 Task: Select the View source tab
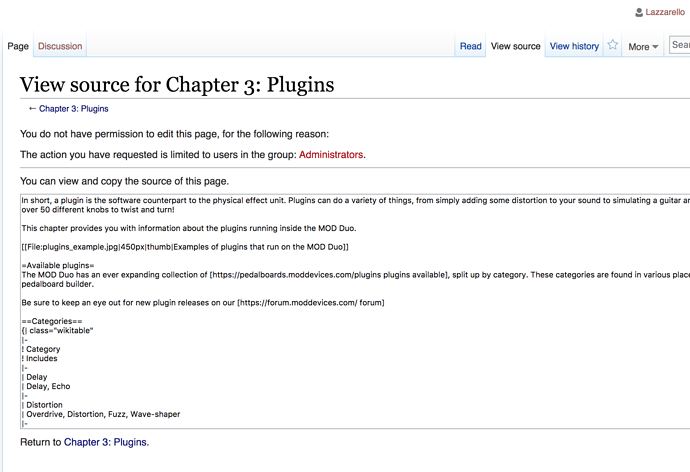pos(515,46)
